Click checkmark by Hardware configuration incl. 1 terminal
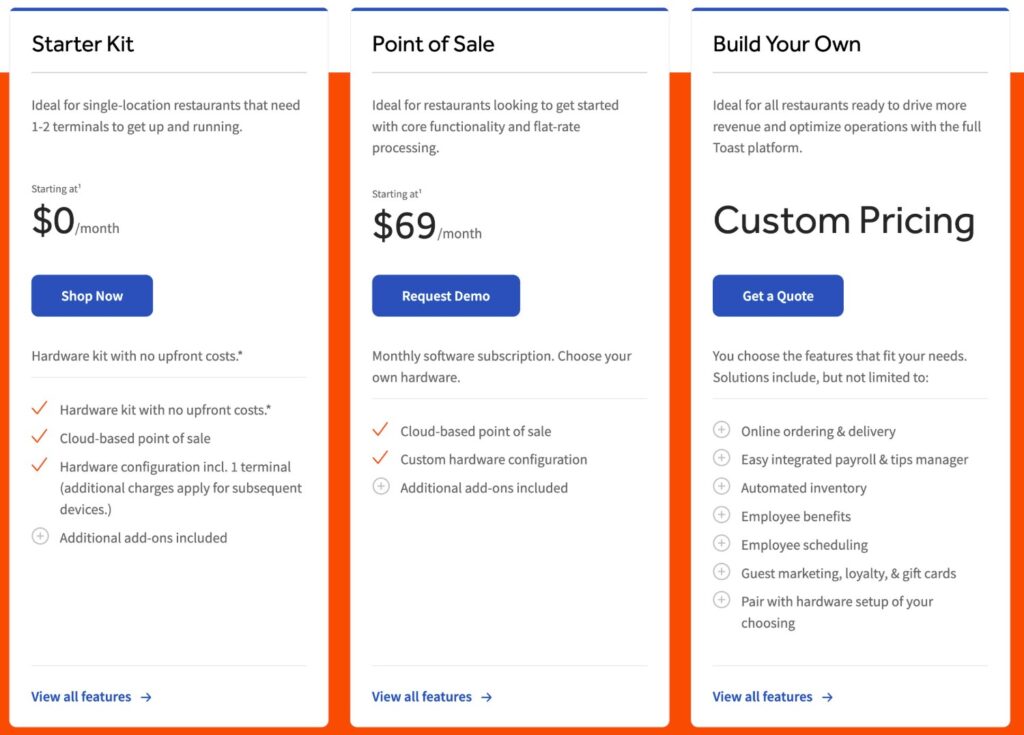 40,465
